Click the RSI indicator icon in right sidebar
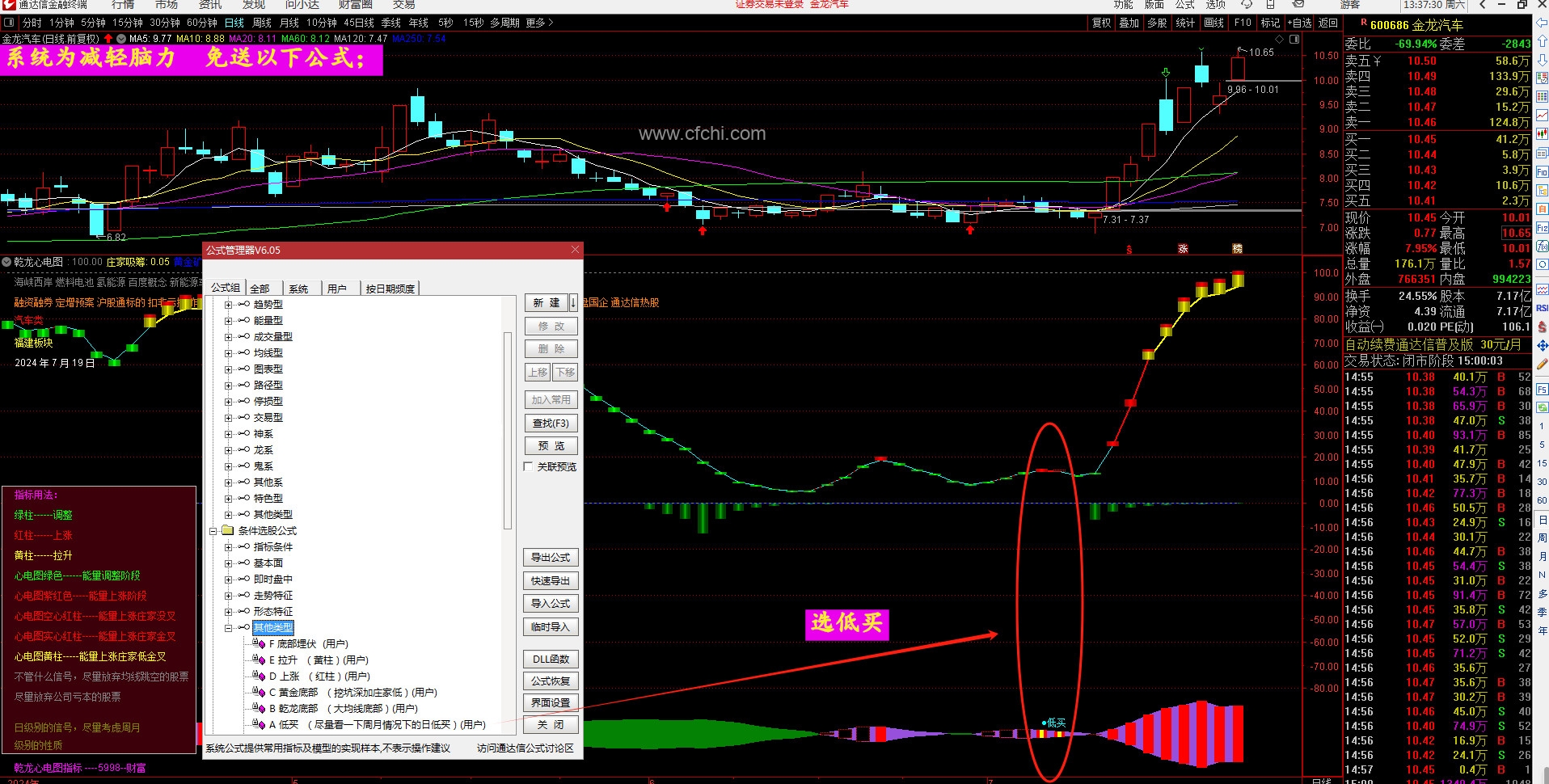Image resolution: width=1549 pixels, height=784 pixels. click(1542, 308)
